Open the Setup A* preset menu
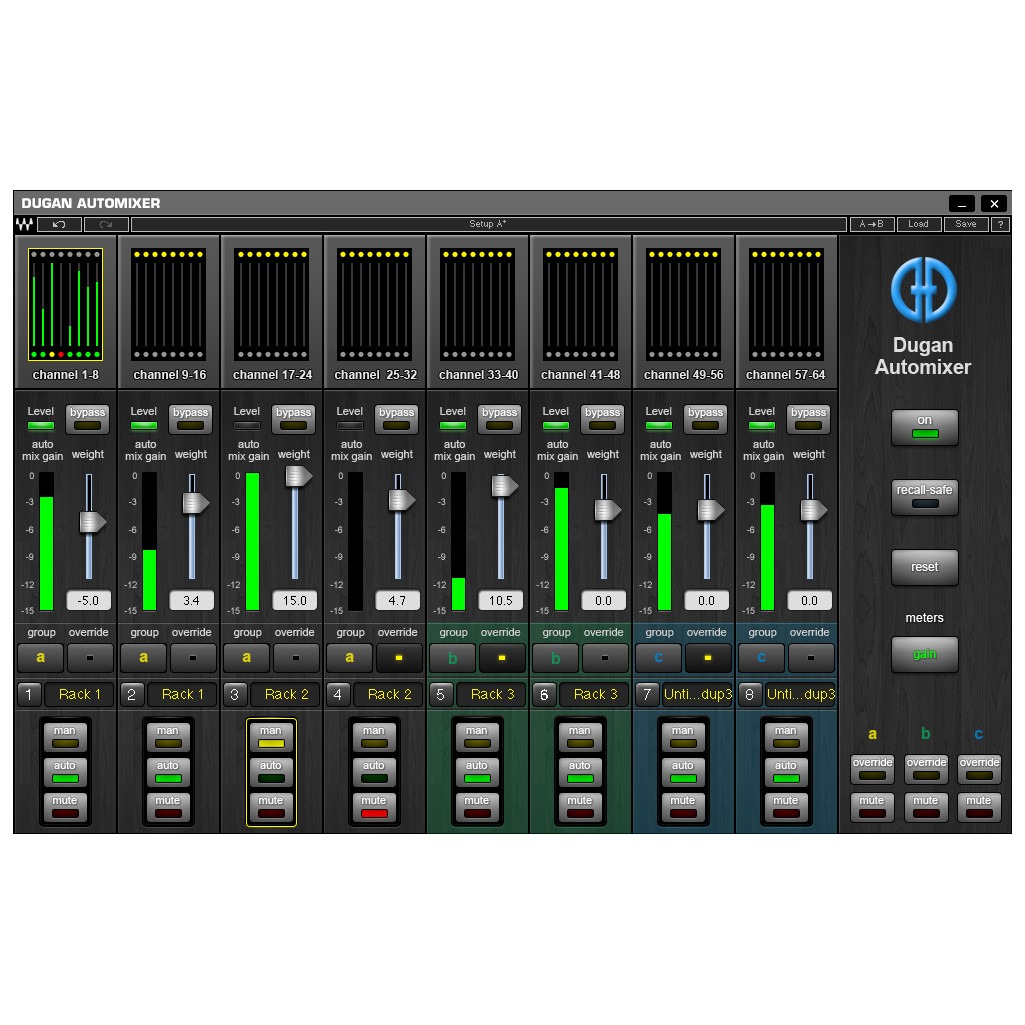1025x1025 pixels. coord(488,225)
